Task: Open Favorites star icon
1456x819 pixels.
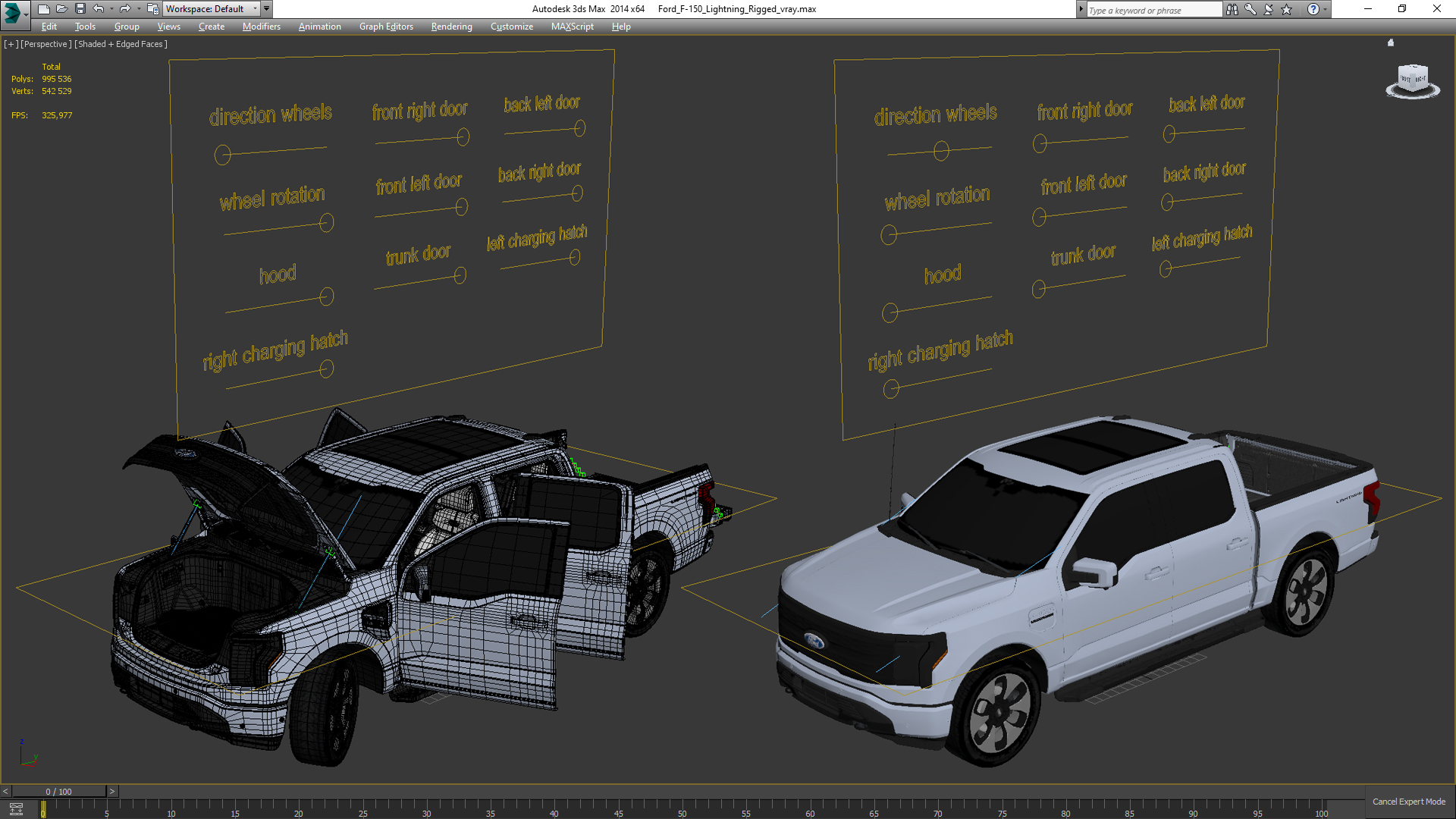Action: pos(1287,9)
